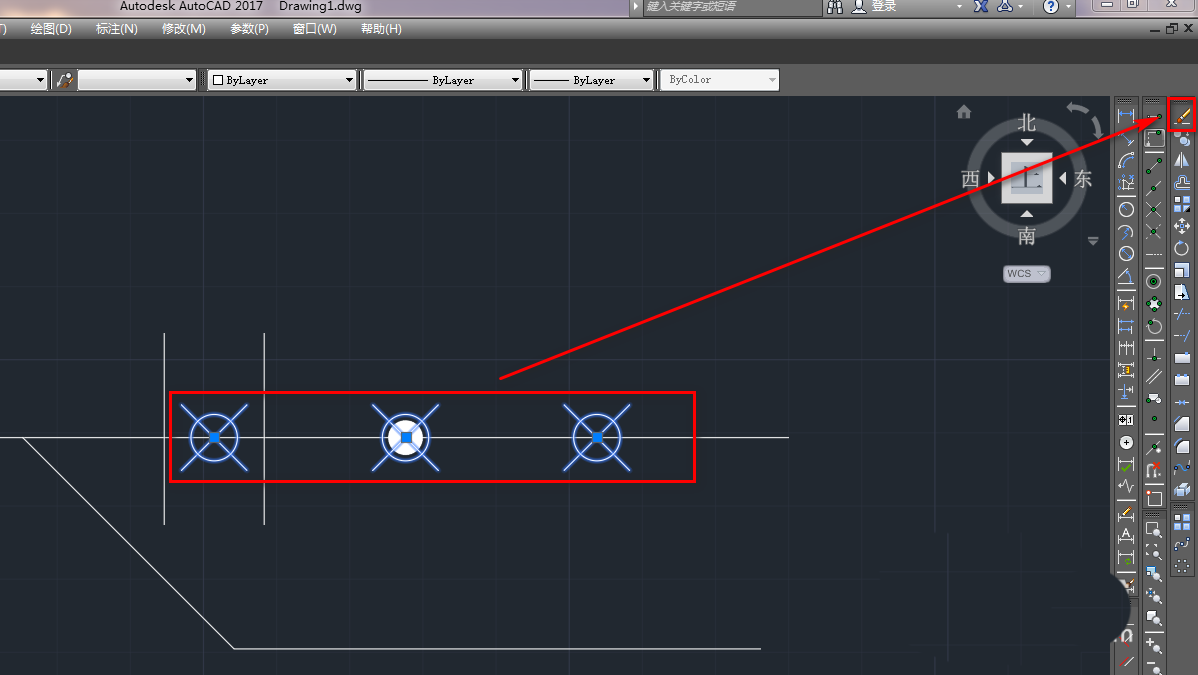The image size is (1198, 675).
Task: Select the Radius dimension tool
Action: click(1126, 209)
